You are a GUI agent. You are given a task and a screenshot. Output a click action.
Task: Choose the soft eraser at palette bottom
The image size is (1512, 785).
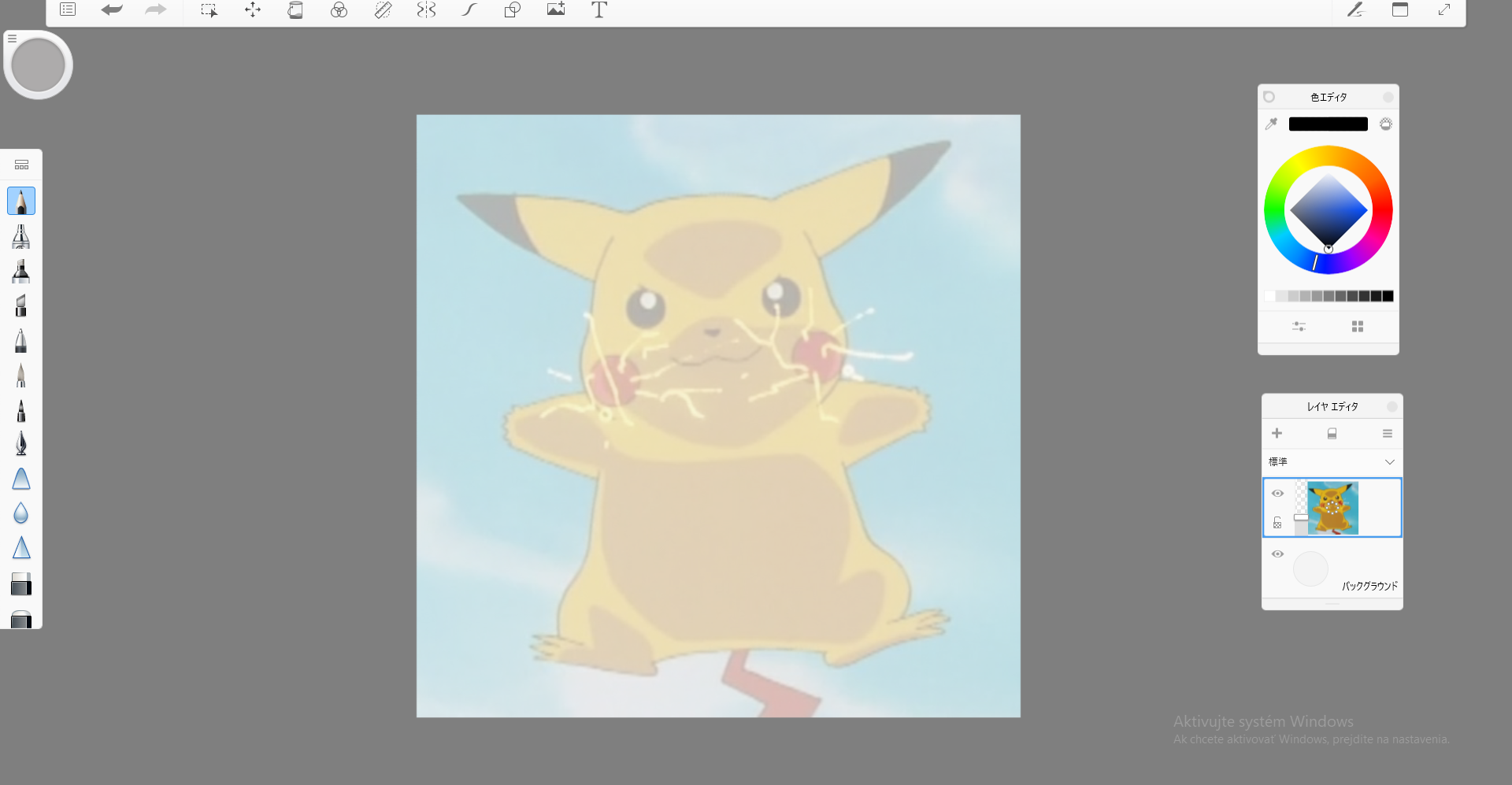coord(21,619)
